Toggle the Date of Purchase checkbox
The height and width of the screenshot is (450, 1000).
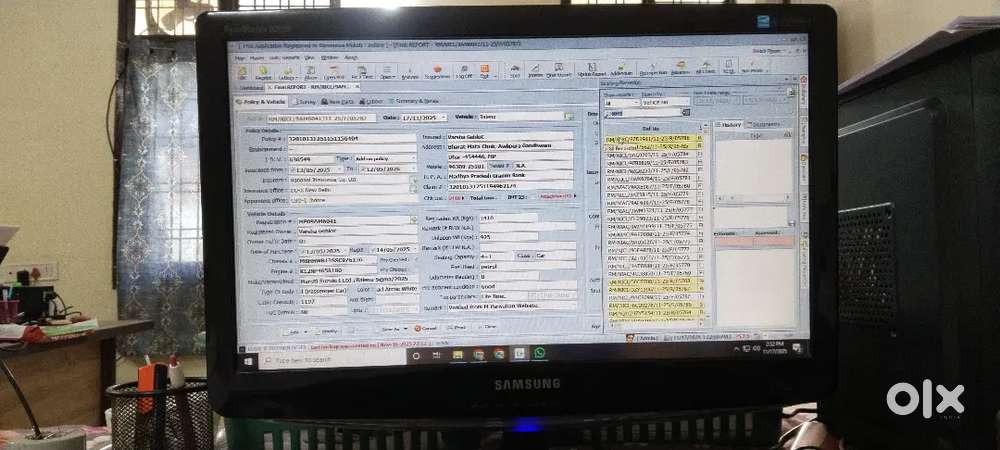pos(303,251)
